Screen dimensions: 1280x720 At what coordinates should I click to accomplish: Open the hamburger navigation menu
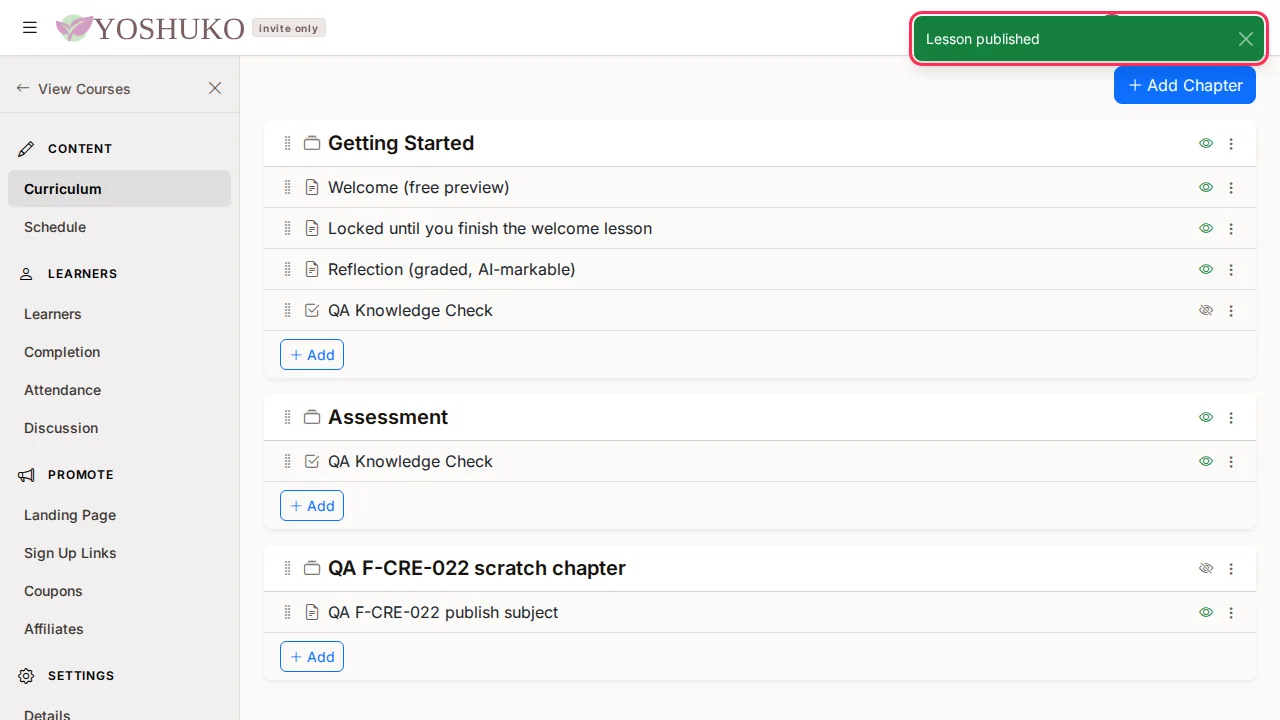coord(30,28)
